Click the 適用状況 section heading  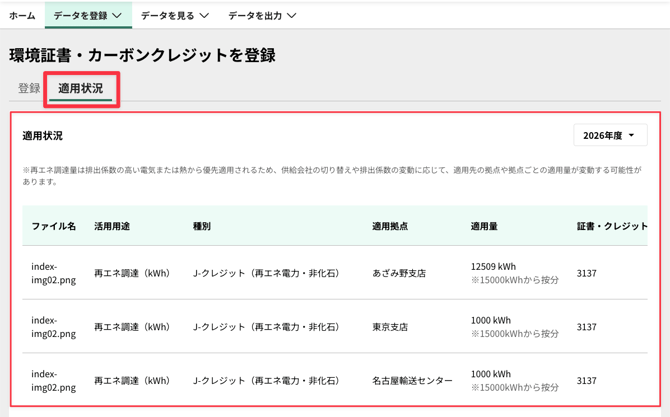tap(42, 135)
